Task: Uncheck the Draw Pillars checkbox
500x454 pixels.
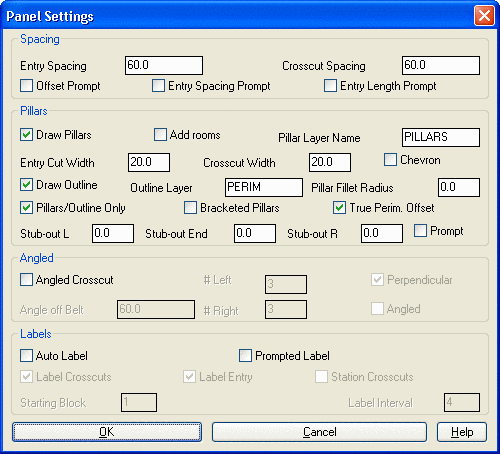Action: pyautogui.click(x=26, y=135)
